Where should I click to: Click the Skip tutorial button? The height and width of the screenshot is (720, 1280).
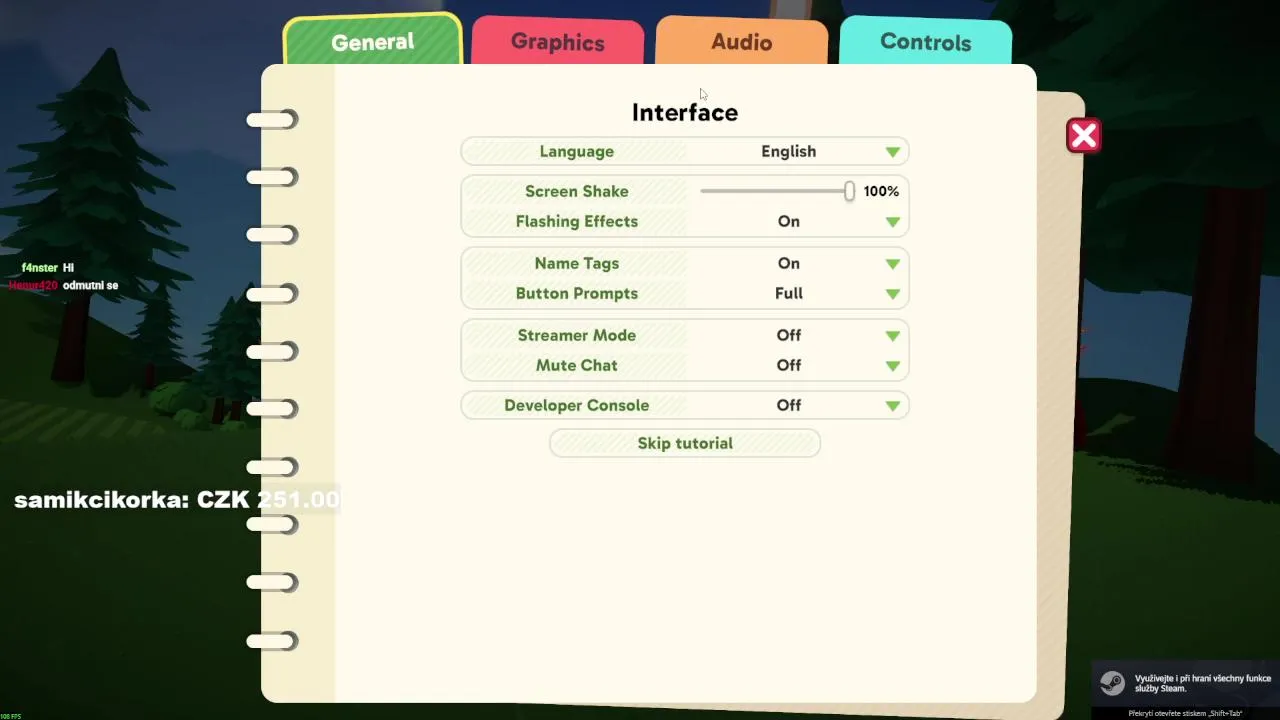point(685,443)
